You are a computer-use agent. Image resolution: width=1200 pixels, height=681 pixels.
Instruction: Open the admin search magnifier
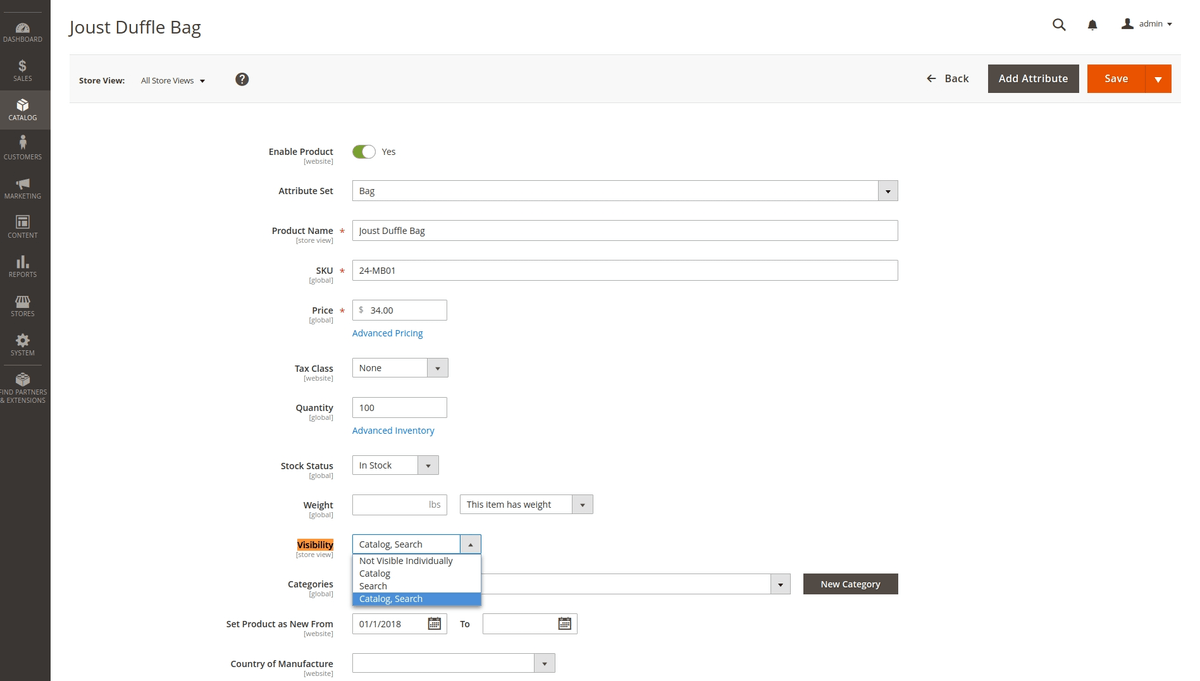pos(1059,24)
